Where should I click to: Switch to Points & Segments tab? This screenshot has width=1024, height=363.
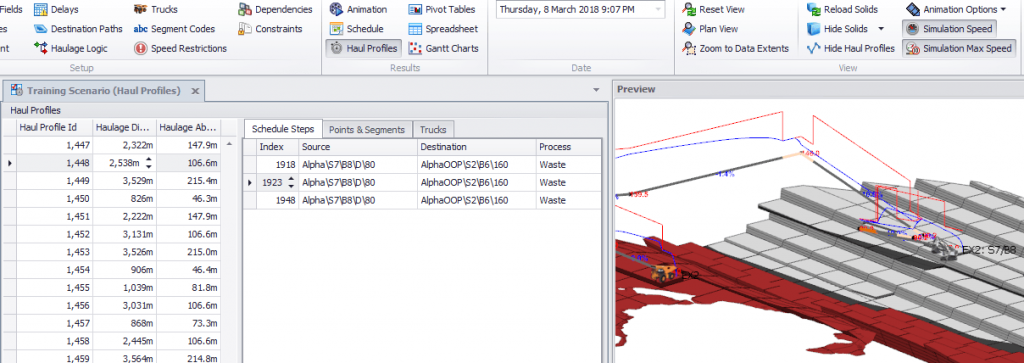[x=368, y=129]
